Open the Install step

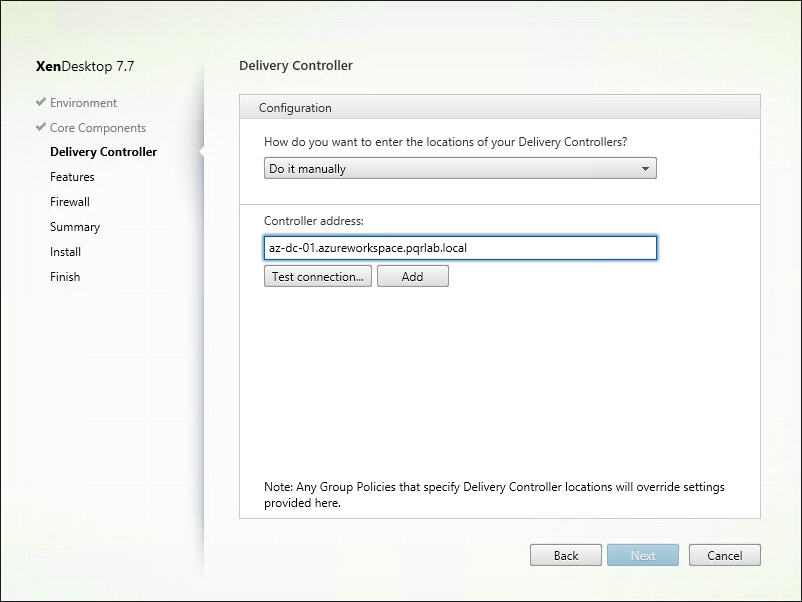[x=65, y=252]
